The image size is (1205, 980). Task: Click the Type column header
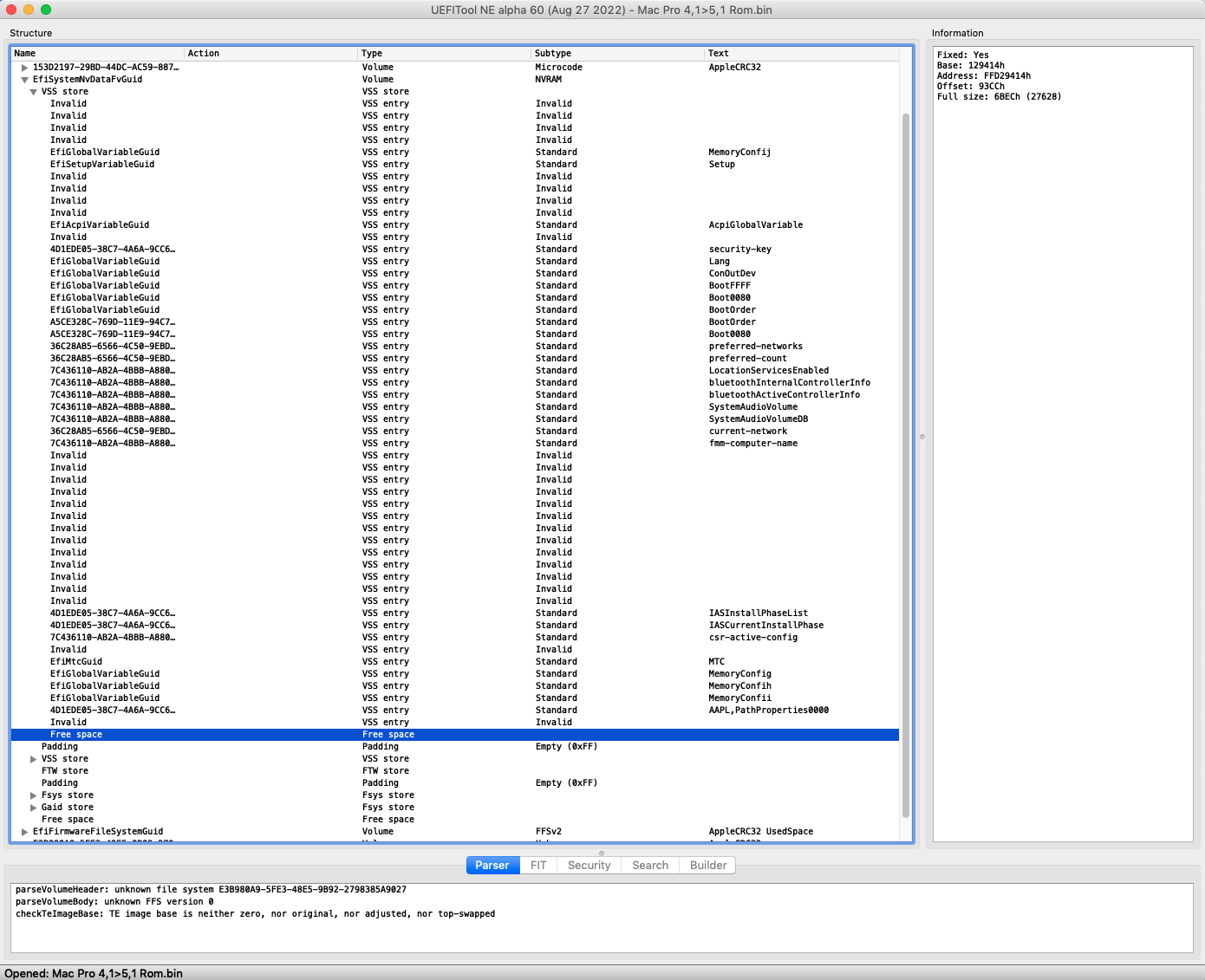[444, 54]
